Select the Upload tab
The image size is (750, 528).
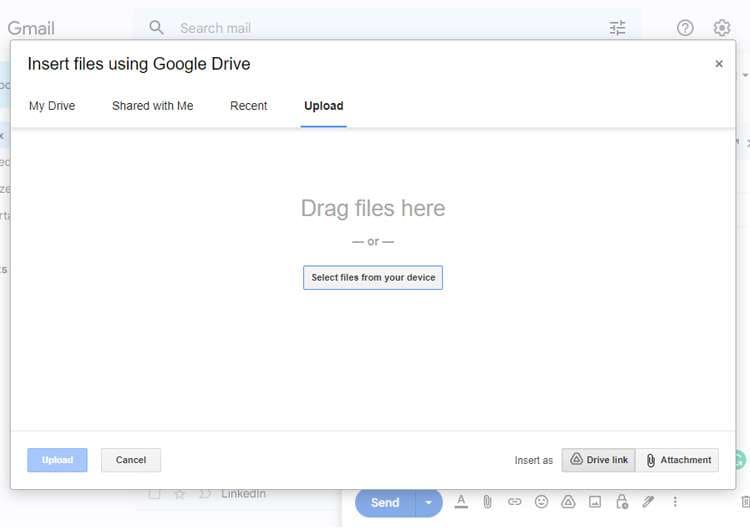[324, 106]
